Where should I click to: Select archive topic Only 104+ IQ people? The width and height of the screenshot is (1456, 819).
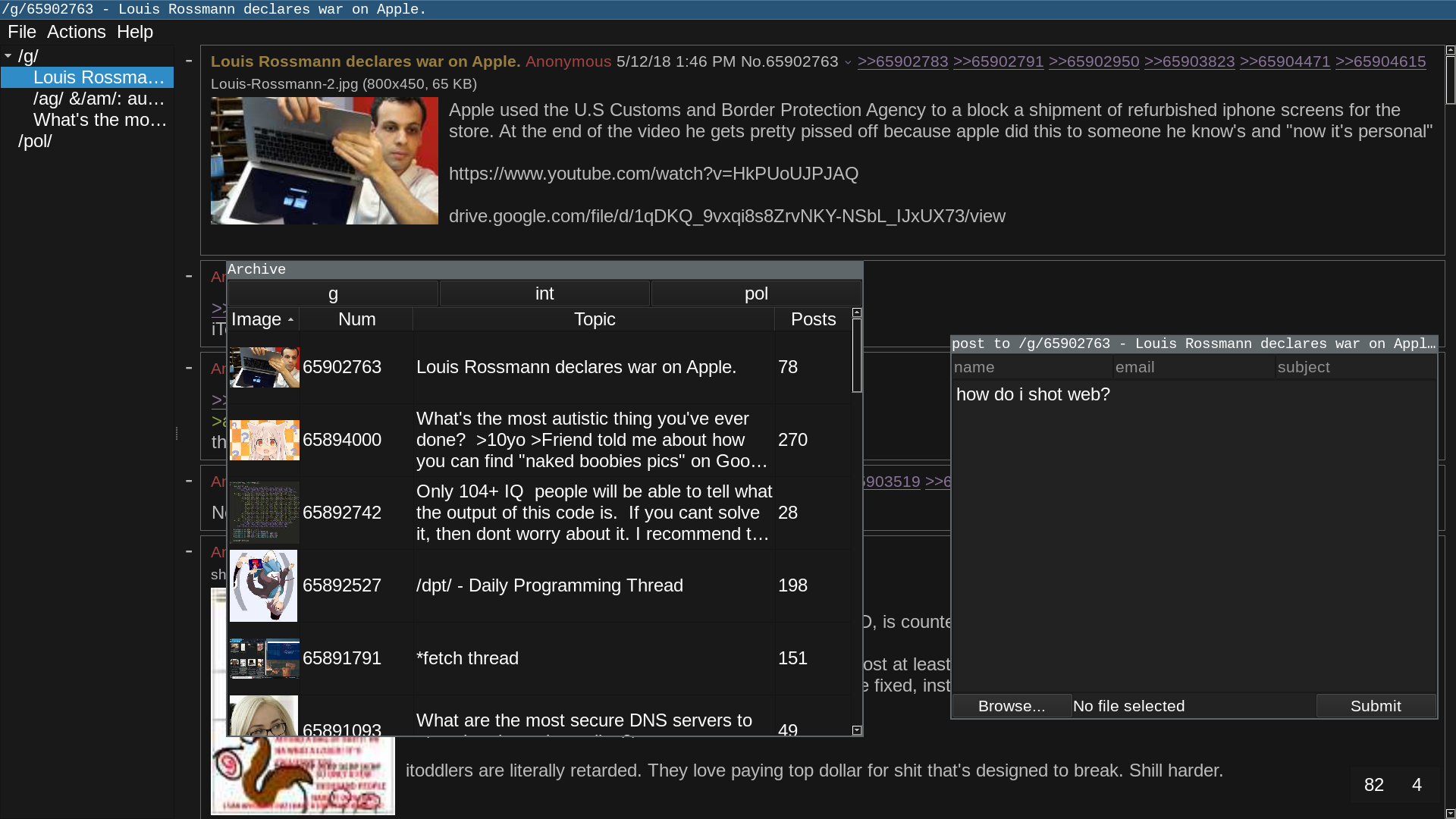pos(594,513)
